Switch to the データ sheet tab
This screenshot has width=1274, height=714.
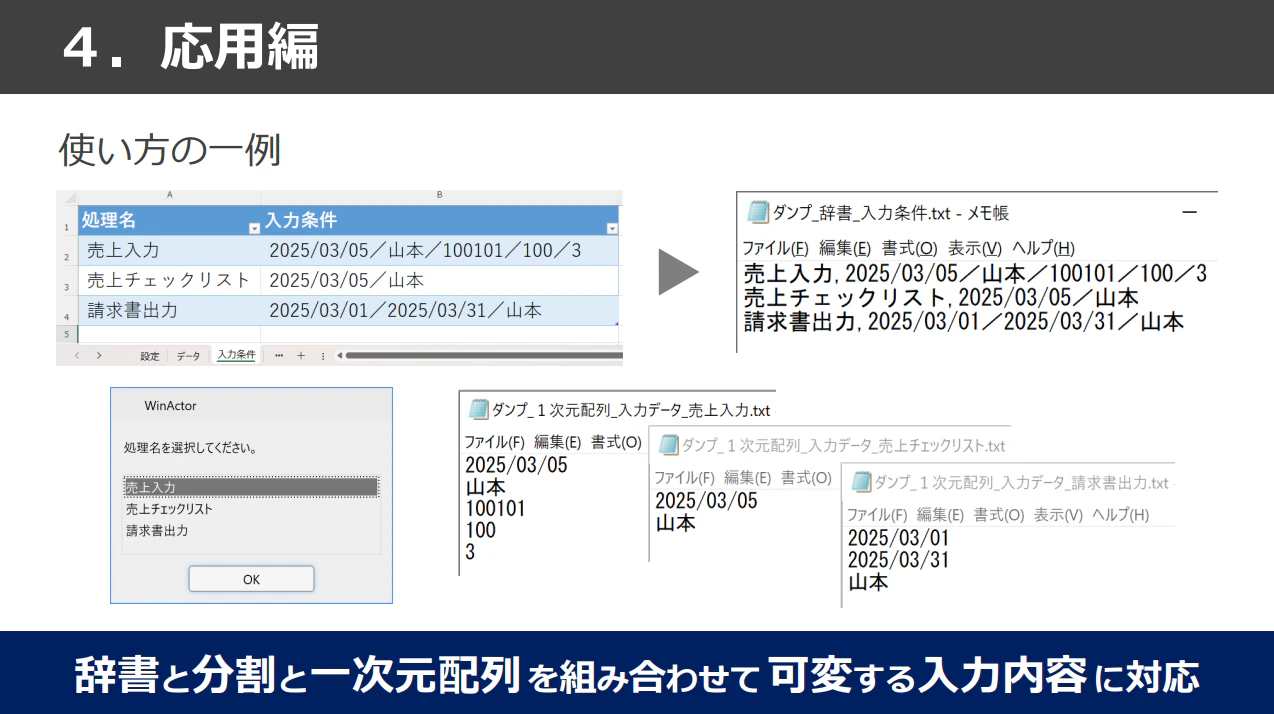[188, 356]
